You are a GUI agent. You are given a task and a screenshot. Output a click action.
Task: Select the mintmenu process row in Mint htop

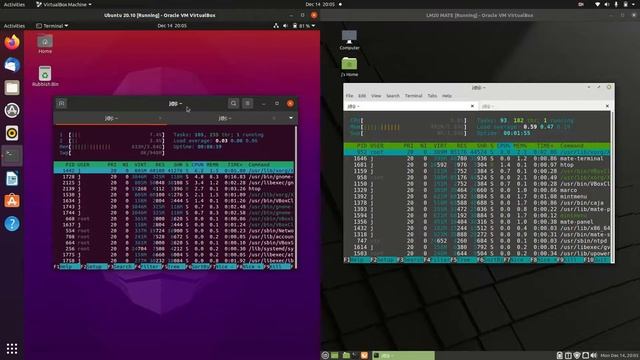point(477,196)
